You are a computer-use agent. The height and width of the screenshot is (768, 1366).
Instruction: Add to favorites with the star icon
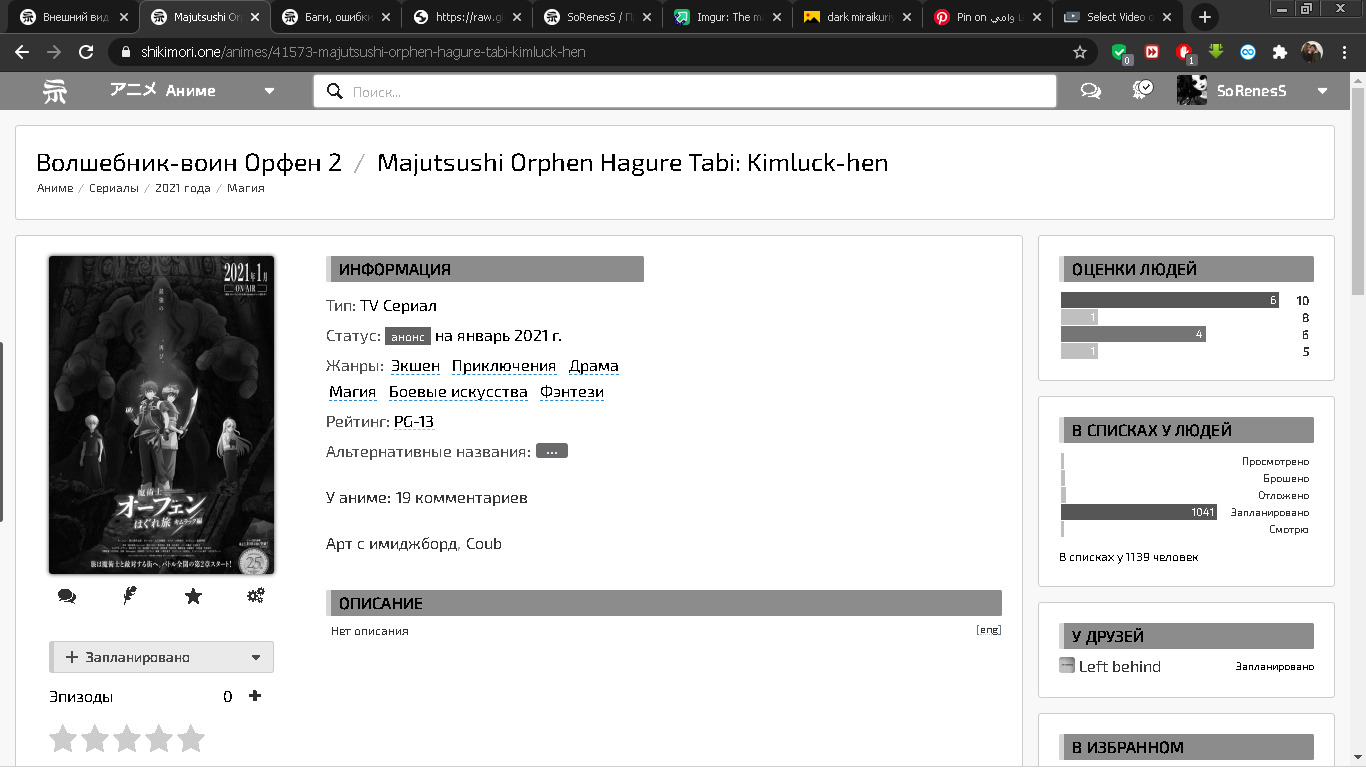193,596
